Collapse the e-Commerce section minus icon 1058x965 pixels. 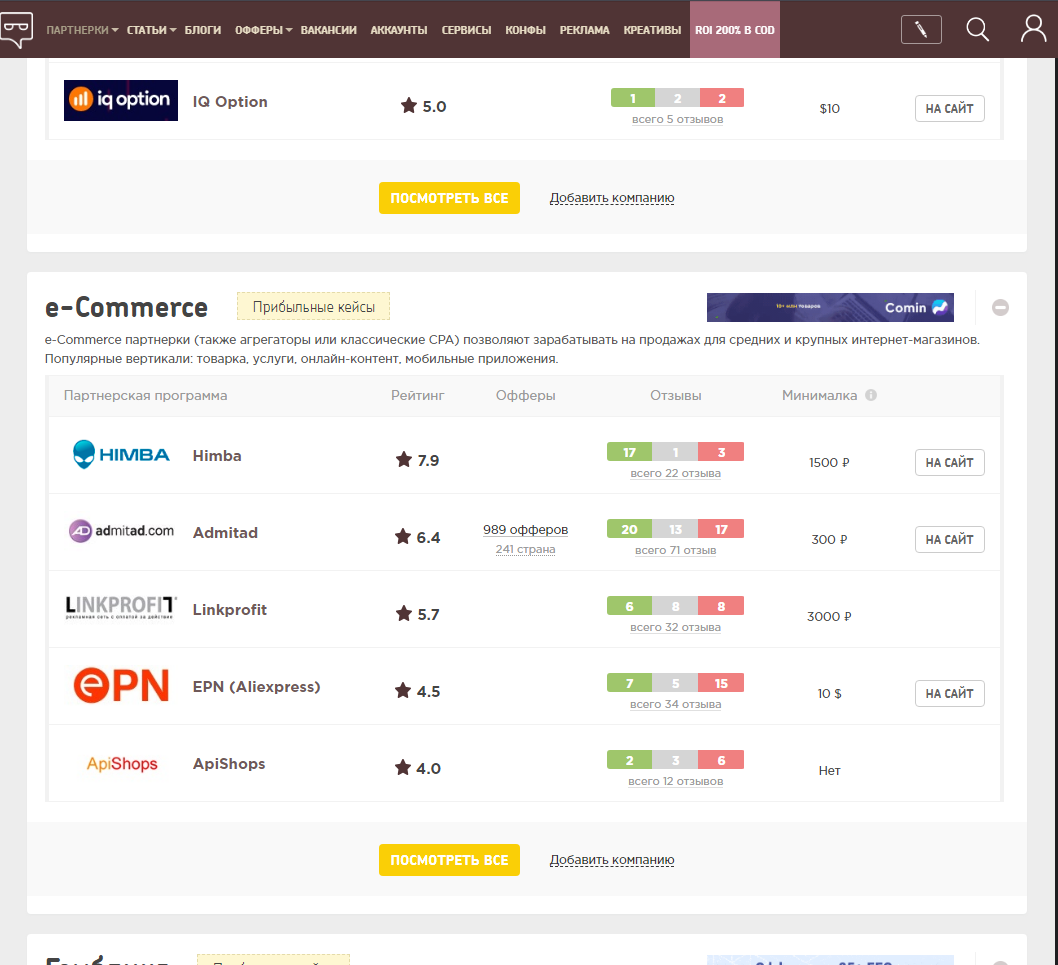coord(1000,308)
